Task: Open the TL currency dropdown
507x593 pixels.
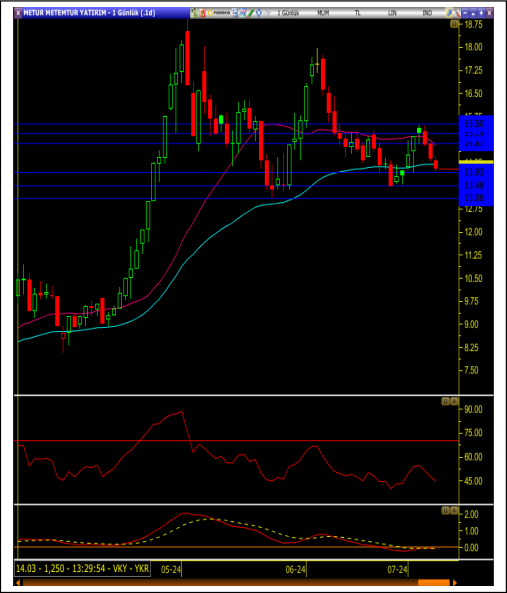Action: tap(358, 13)
